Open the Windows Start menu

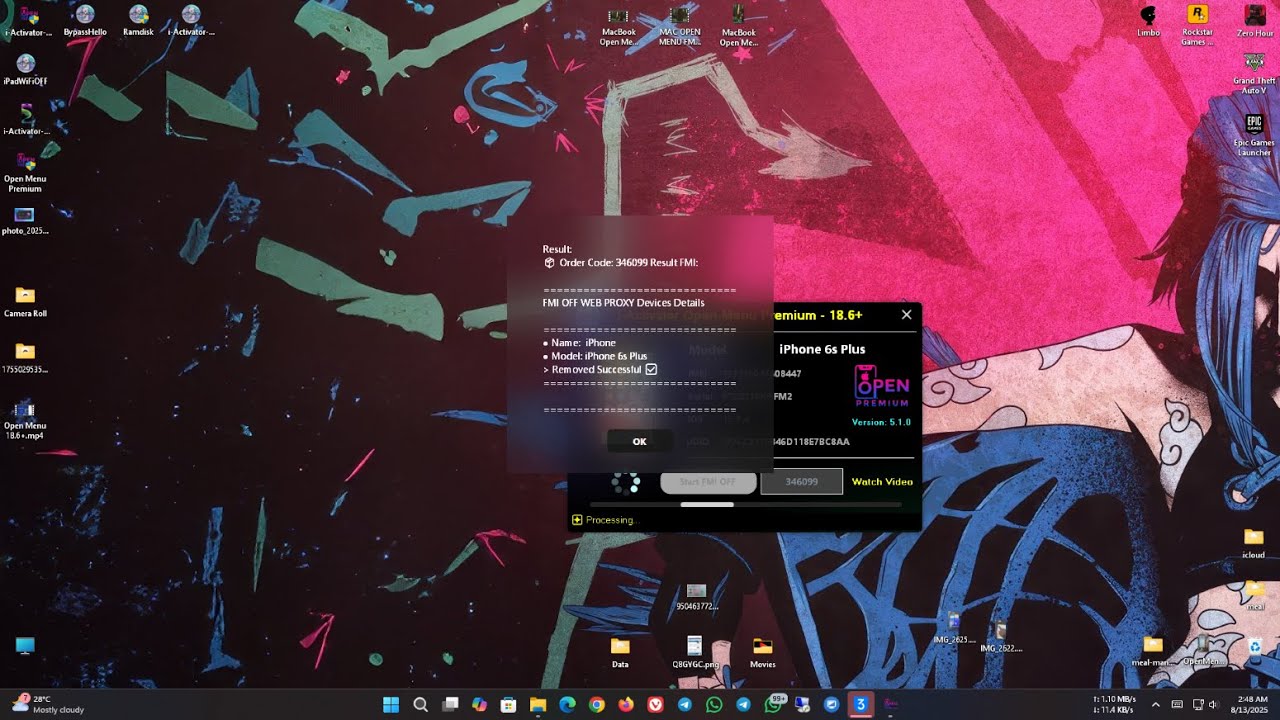click(x=391, y=704)
